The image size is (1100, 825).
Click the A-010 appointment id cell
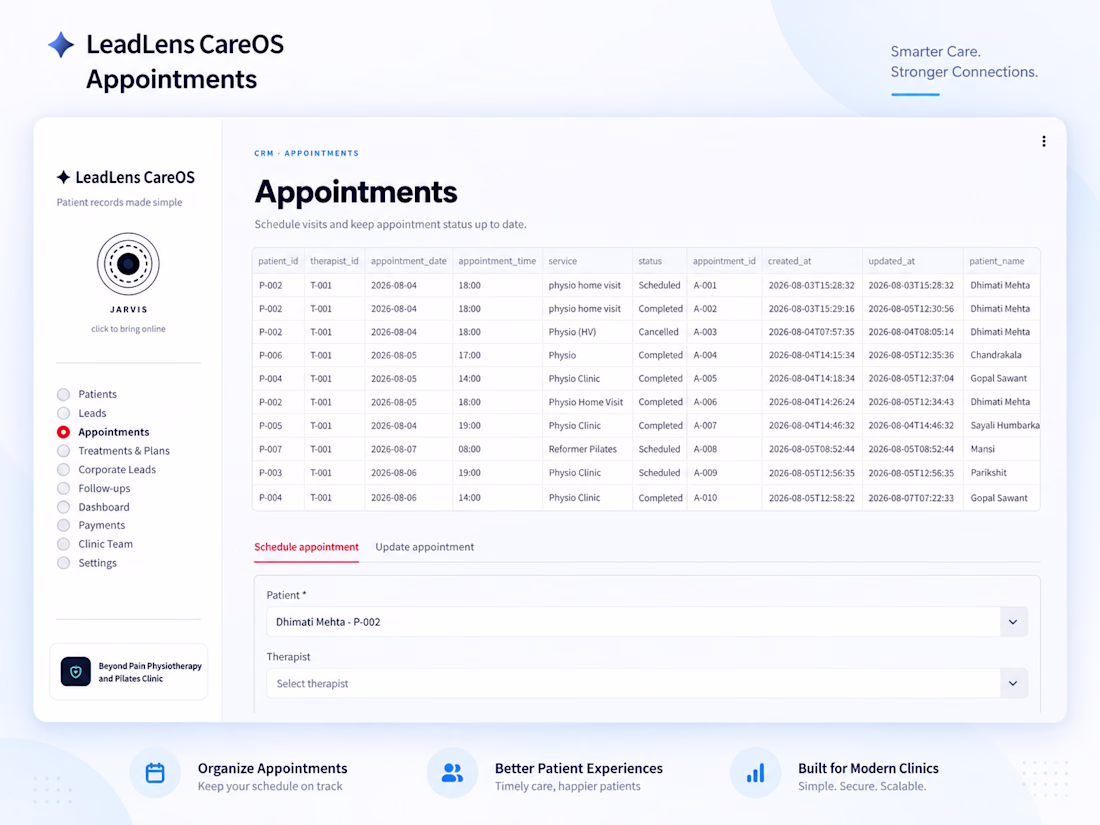click(x=724, y=497)
